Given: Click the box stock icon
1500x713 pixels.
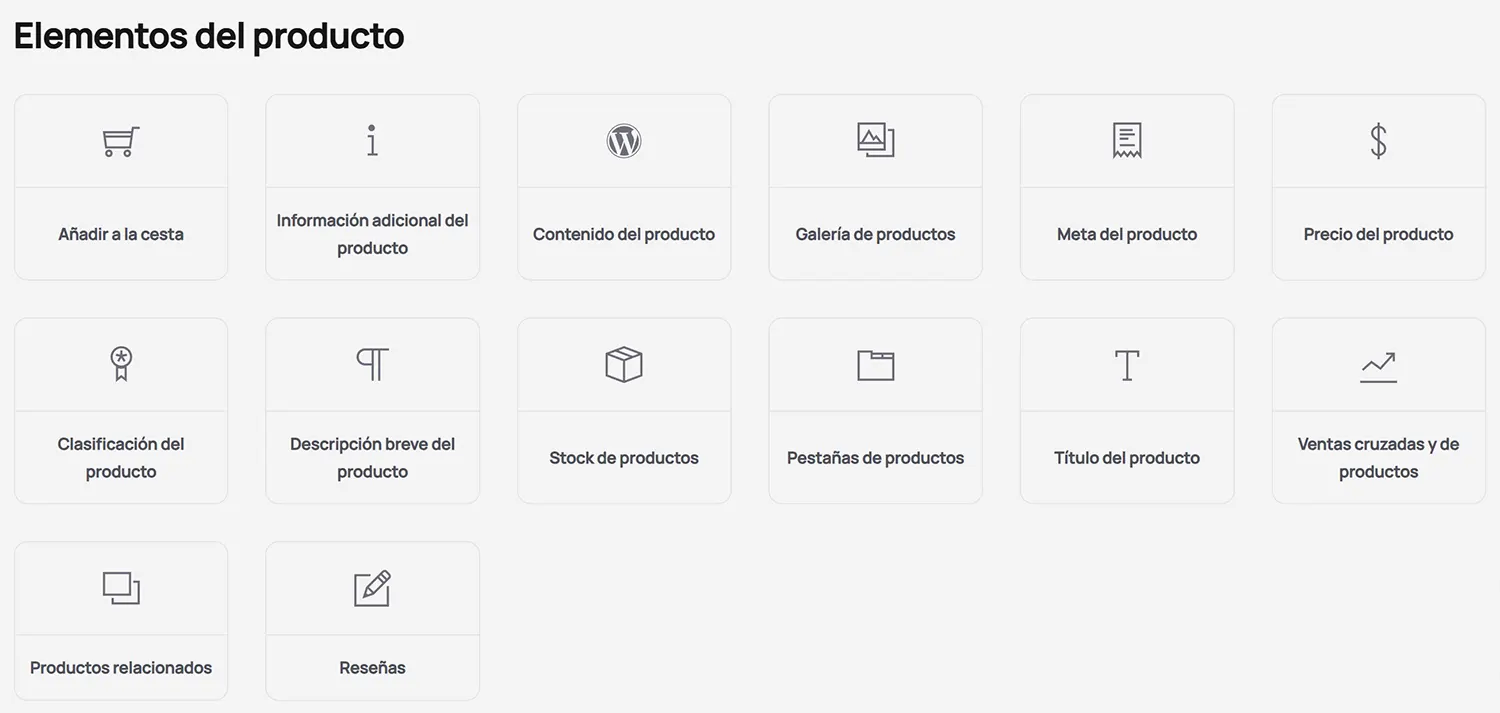Looking at the screenshot, I should tap(624, 365).
